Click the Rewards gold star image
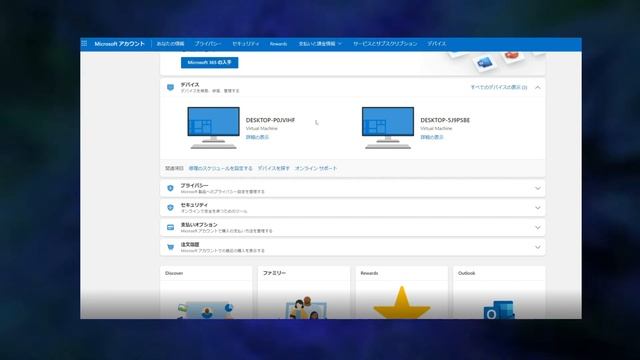This screenshot has height=360, width=640. 402,302
